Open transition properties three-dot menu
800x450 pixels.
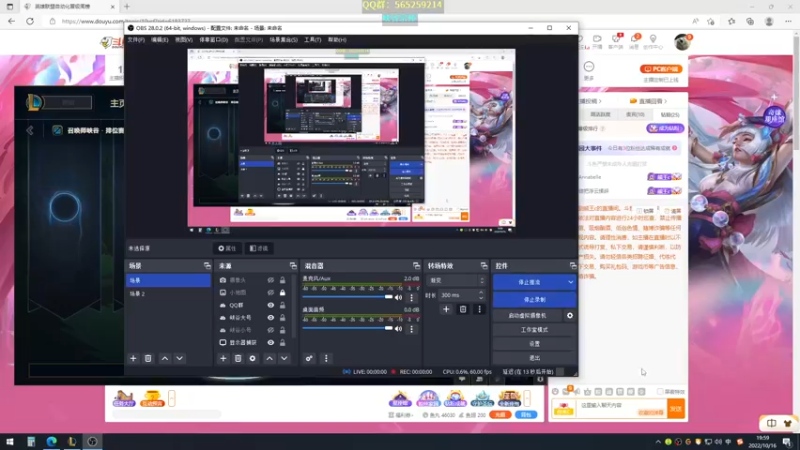point(479,309)
